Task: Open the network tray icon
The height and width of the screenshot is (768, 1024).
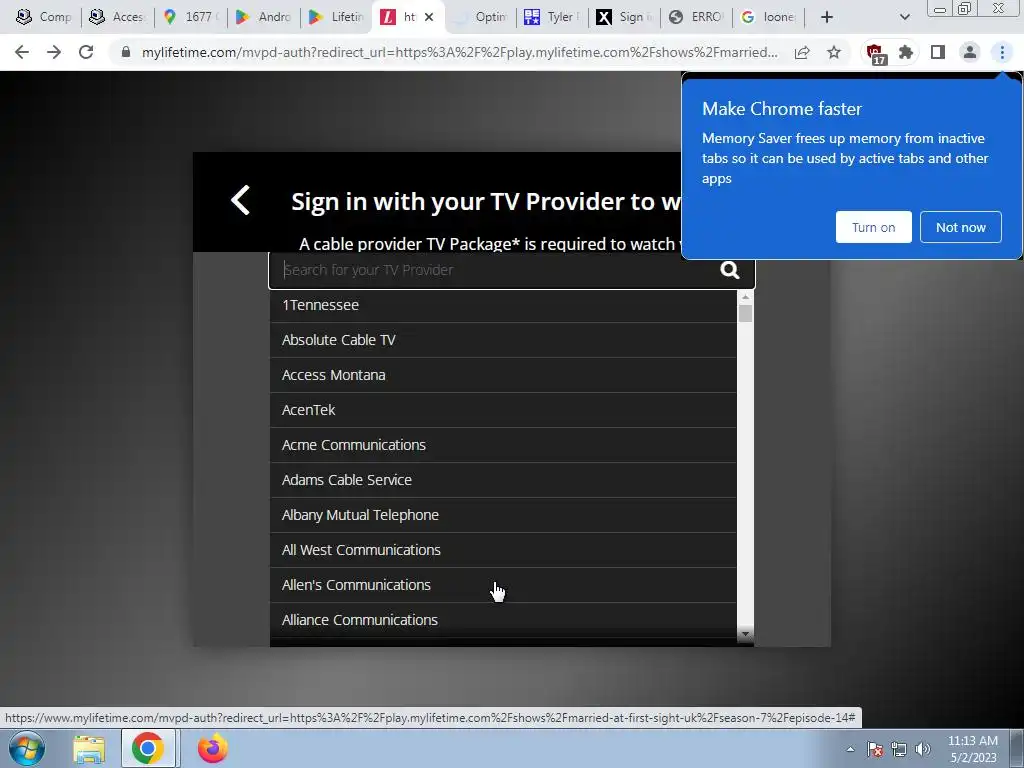Action: click(x=899, y=749)
